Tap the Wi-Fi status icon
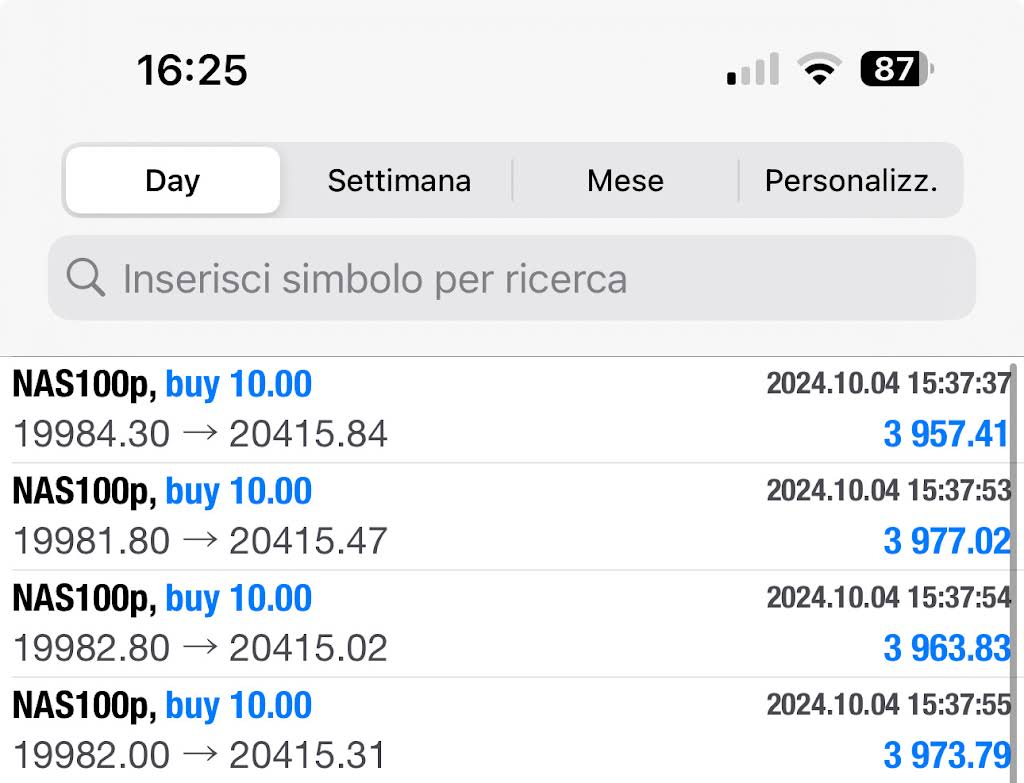The height and width of the screenshot is (783, 1024). click(x=818, y=69)
